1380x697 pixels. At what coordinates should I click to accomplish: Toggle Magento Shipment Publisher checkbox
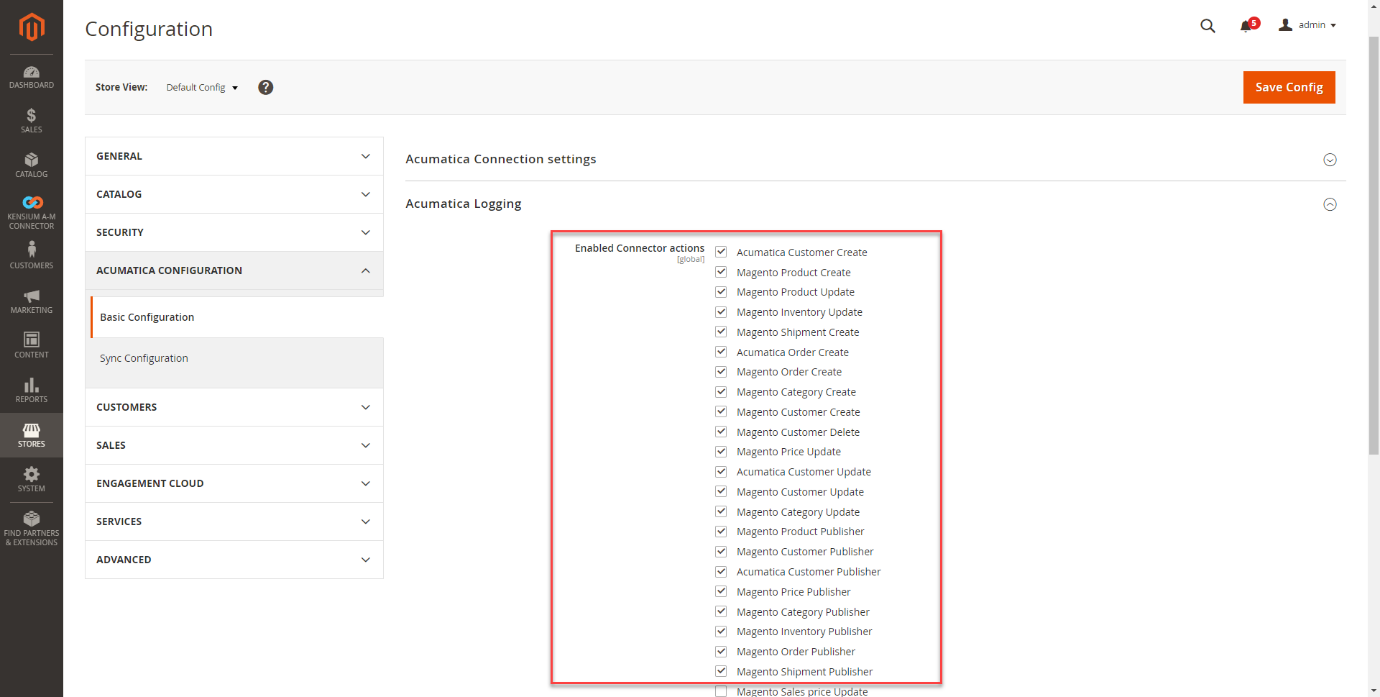tap(721, 671)
